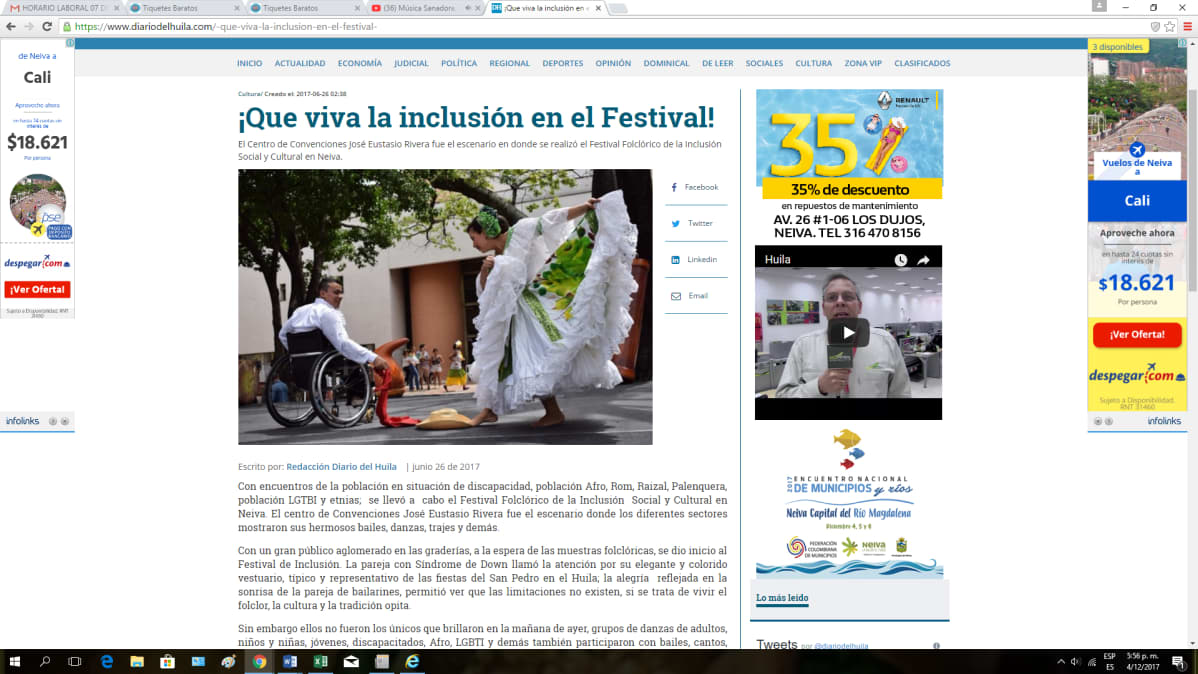
Task: Close the ¡Que viva la inclusión tab
Action: [x=598, y=8]
